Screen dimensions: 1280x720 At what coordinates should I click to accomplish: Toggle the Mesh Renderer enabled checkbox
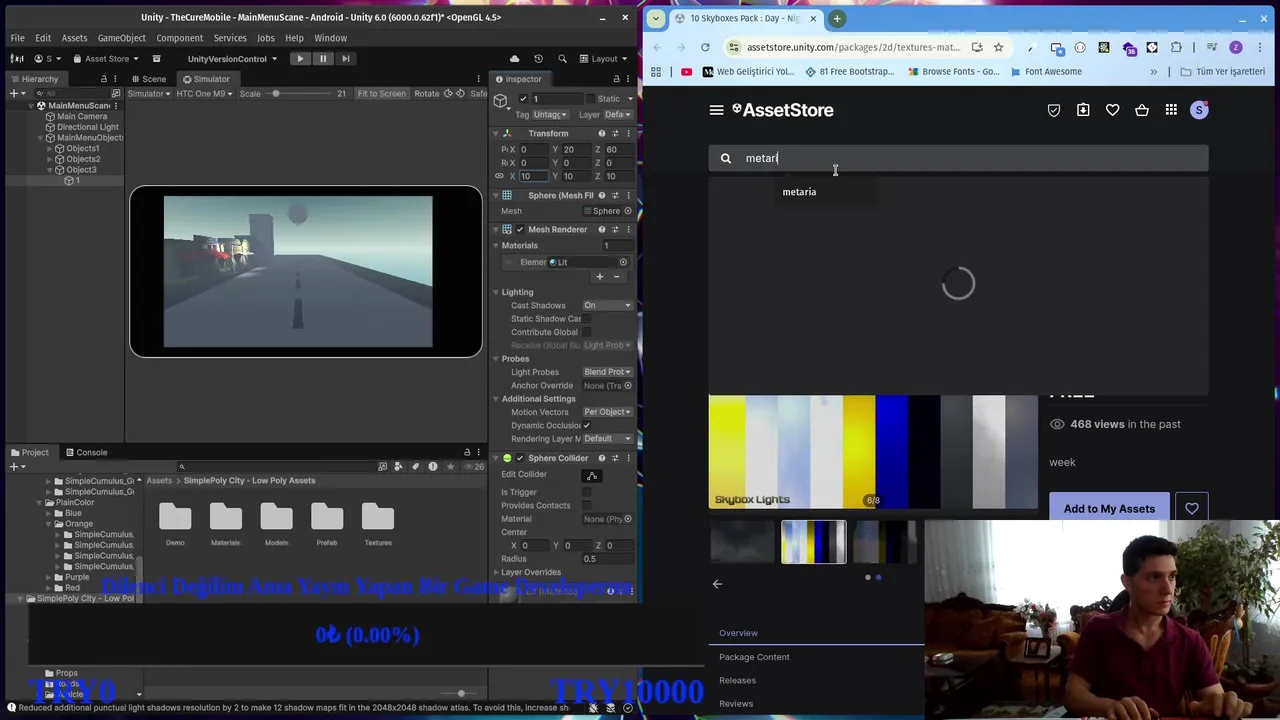tap(519, 229)
